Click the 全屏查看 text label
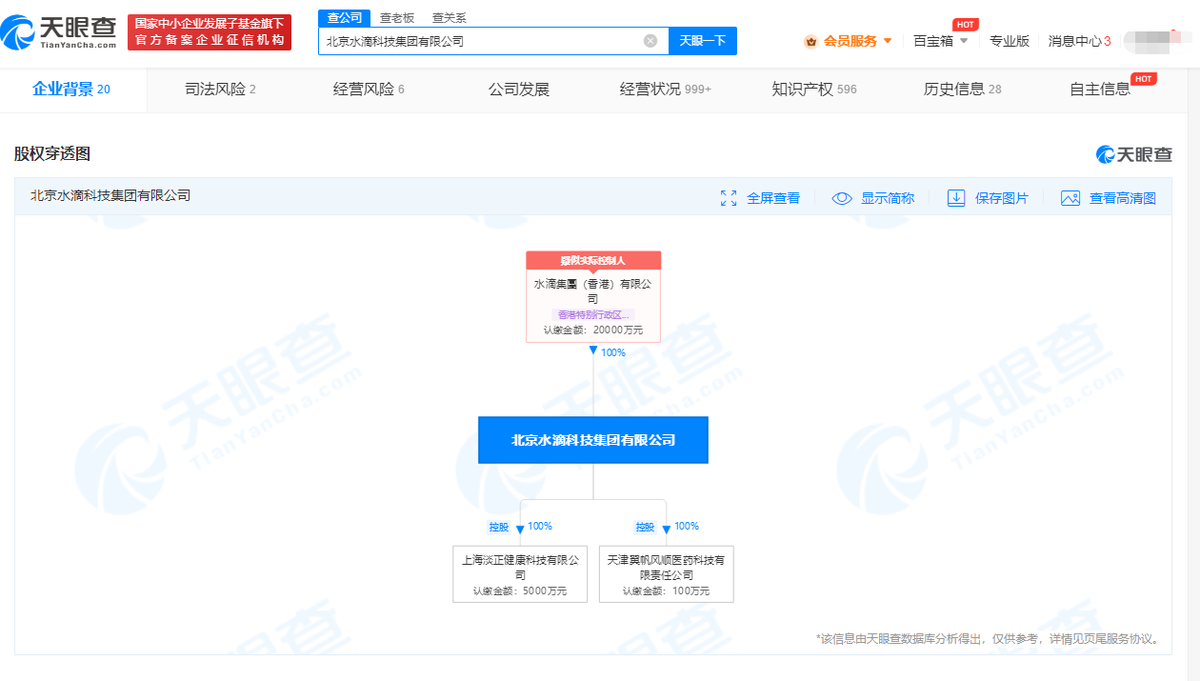 click(x=773, y=198)
